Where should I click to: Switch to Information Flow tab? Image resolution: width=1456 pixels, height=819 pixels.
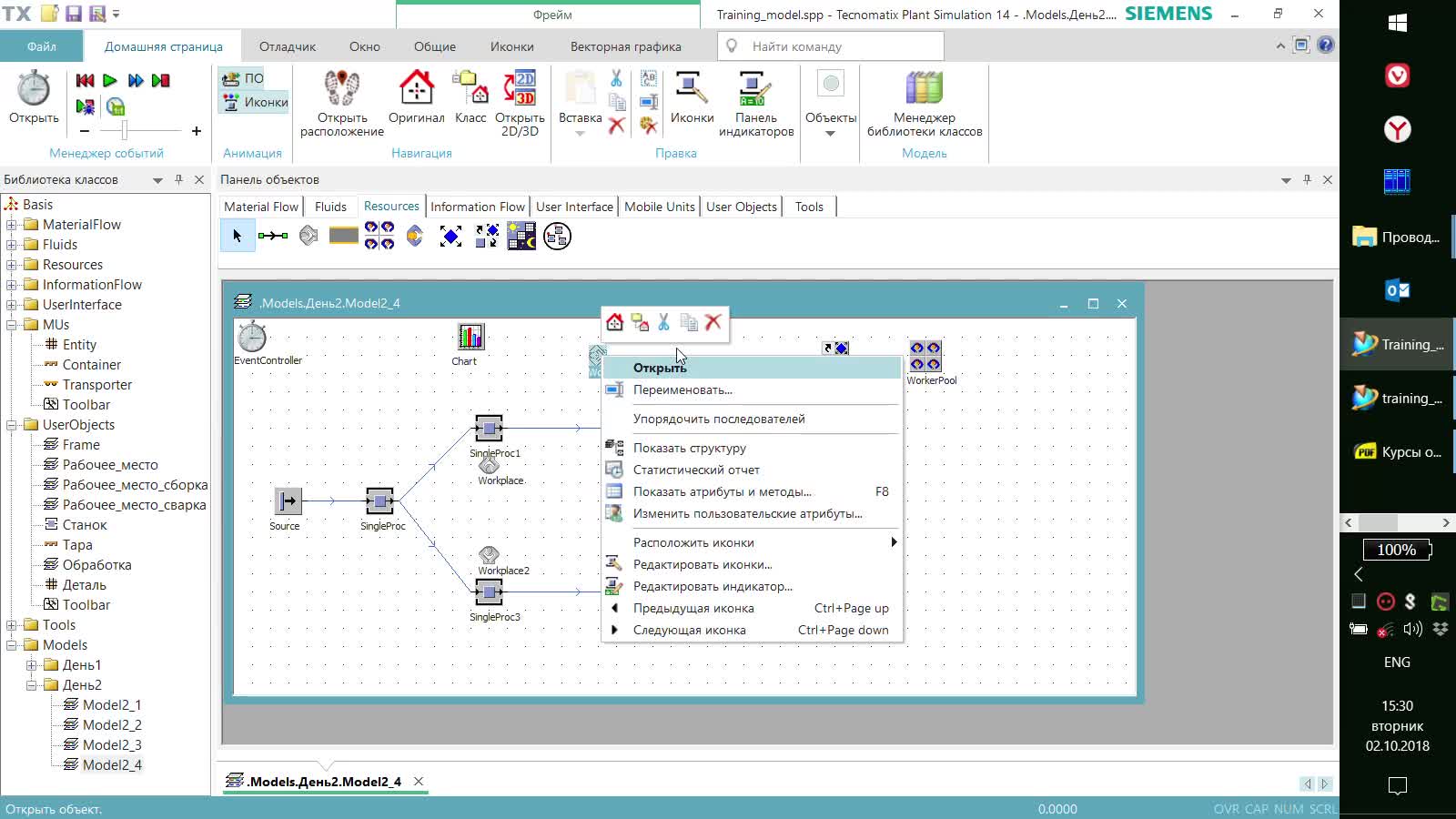click(478, 207)
